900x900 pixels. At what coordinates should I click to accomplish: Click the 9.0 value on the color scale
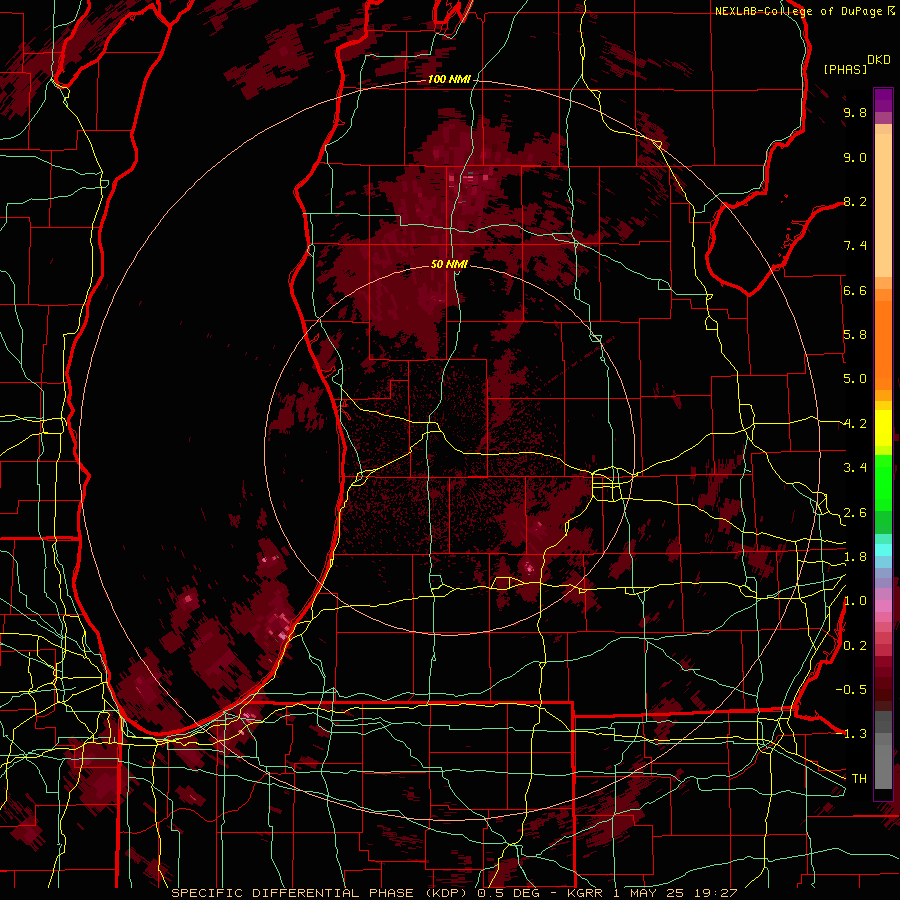[855, 157]
